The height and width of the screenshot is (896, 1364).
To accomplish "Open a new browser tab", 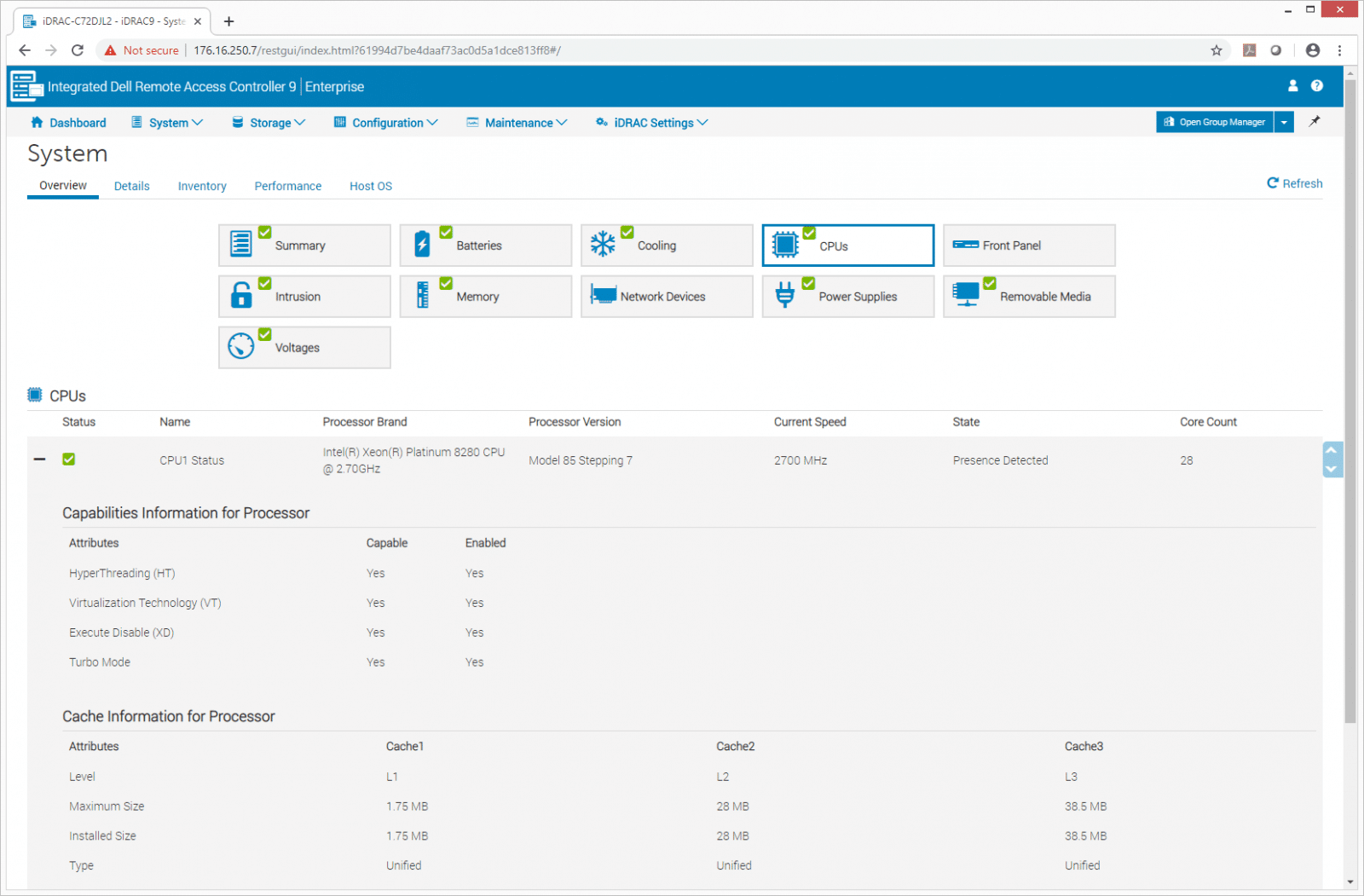I will [228, 21].
